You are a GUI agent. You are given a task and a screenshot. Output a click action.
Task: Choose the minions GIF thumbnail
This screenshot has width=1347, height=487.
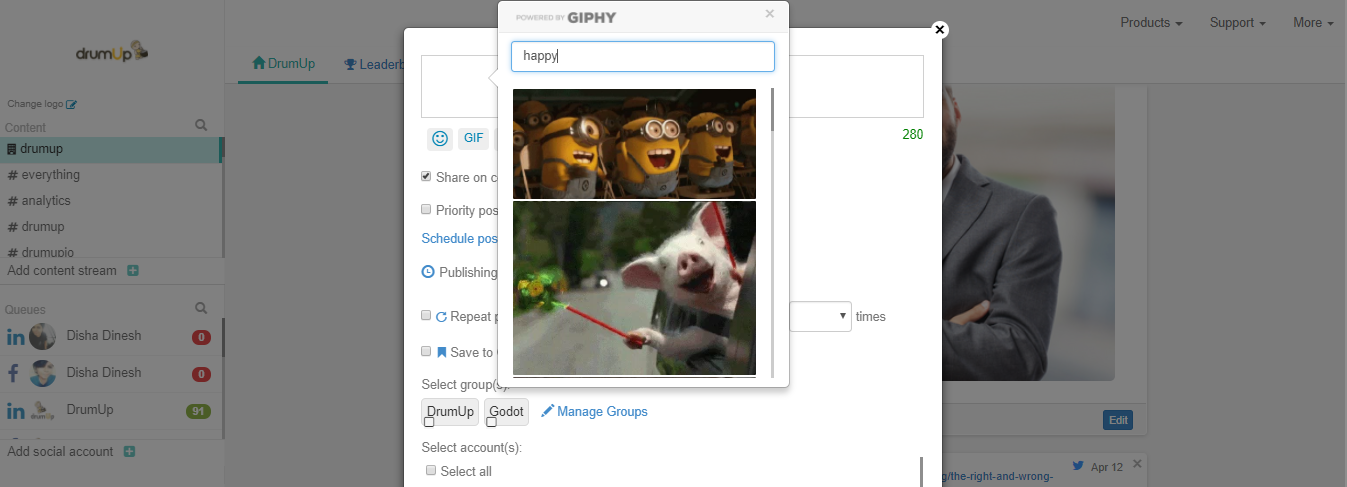634,144
